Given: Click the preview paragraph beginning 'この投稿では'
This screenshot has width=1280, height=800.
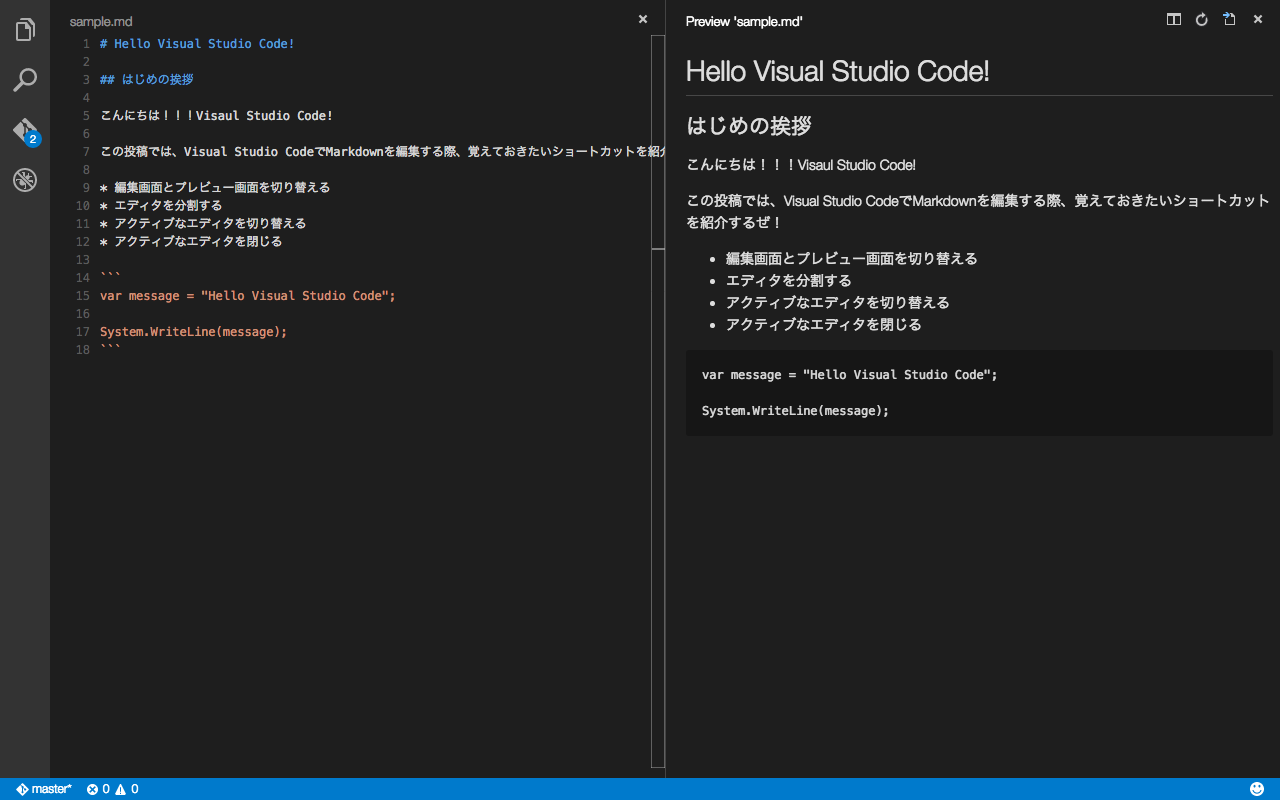Looking at the screenshot, I should (x=978, y=211).
